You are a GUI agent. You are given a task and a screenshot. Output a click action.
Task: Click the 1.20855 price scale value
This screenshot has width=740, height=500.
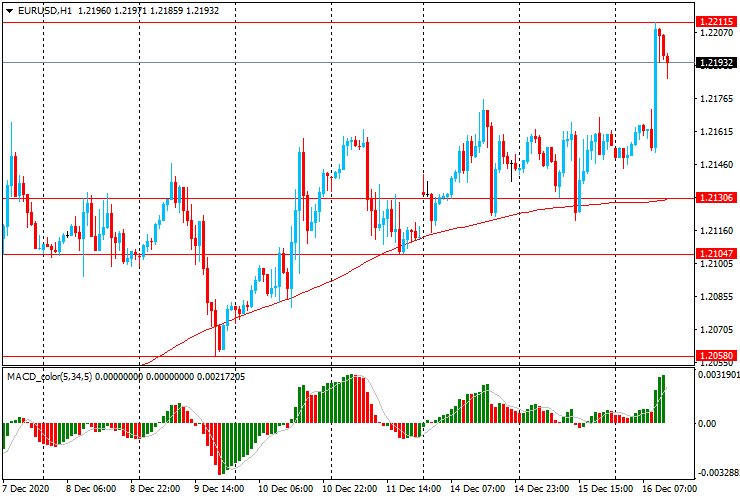click(717, 297)
